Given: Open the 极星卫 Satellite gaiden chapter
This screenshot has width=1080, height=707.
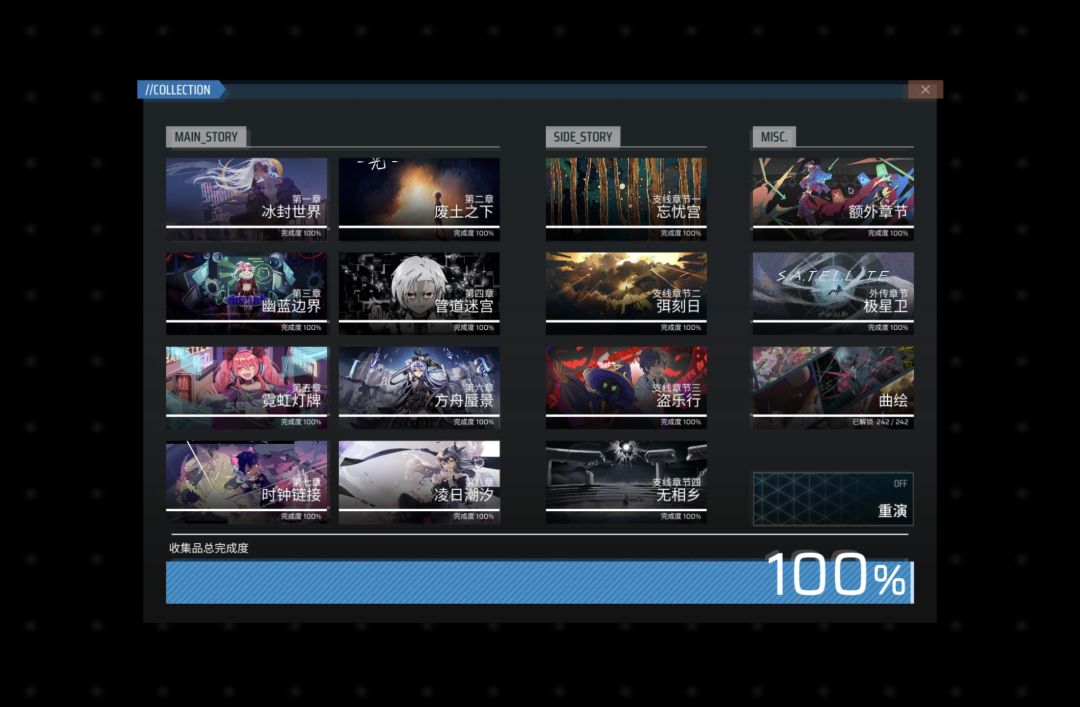Looking at the screenshot, I should (833, 293).
